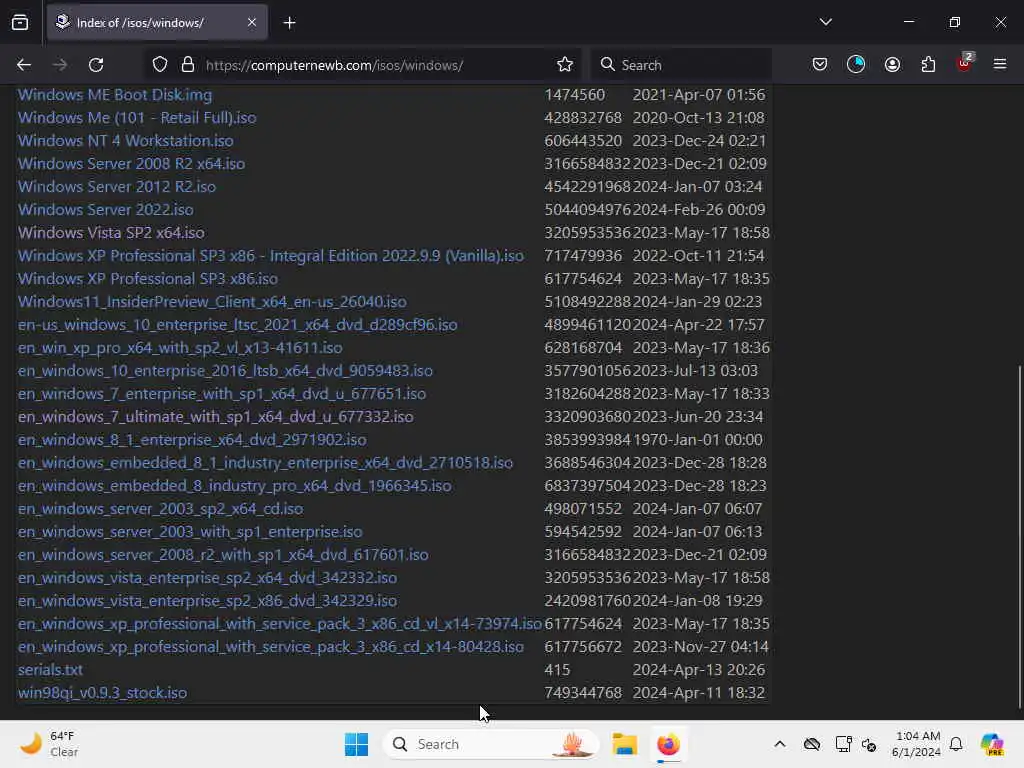1024x768 pixels.
Task: Open visited link Windows Vista SP2 x64.iso
Action: tap(111, 232)
